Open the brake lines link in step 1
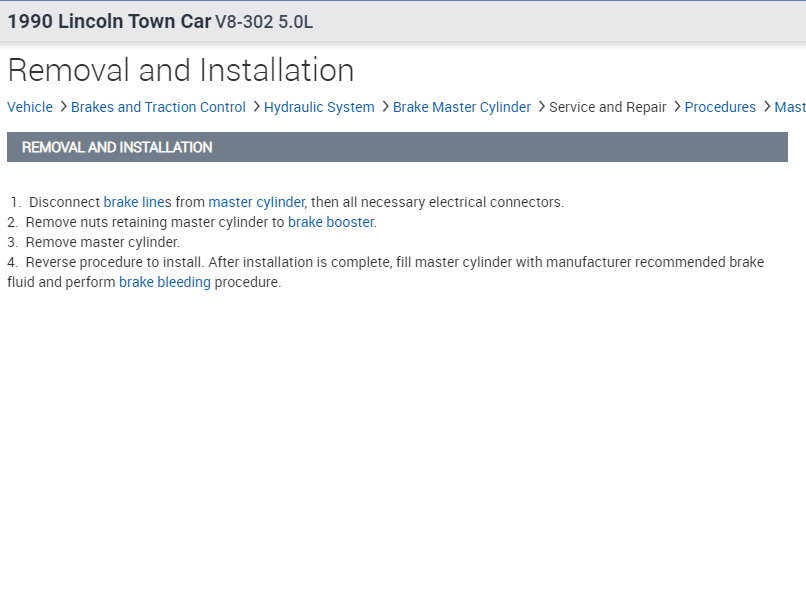This screenshot has width=806, height=599. tap(137, 202)
